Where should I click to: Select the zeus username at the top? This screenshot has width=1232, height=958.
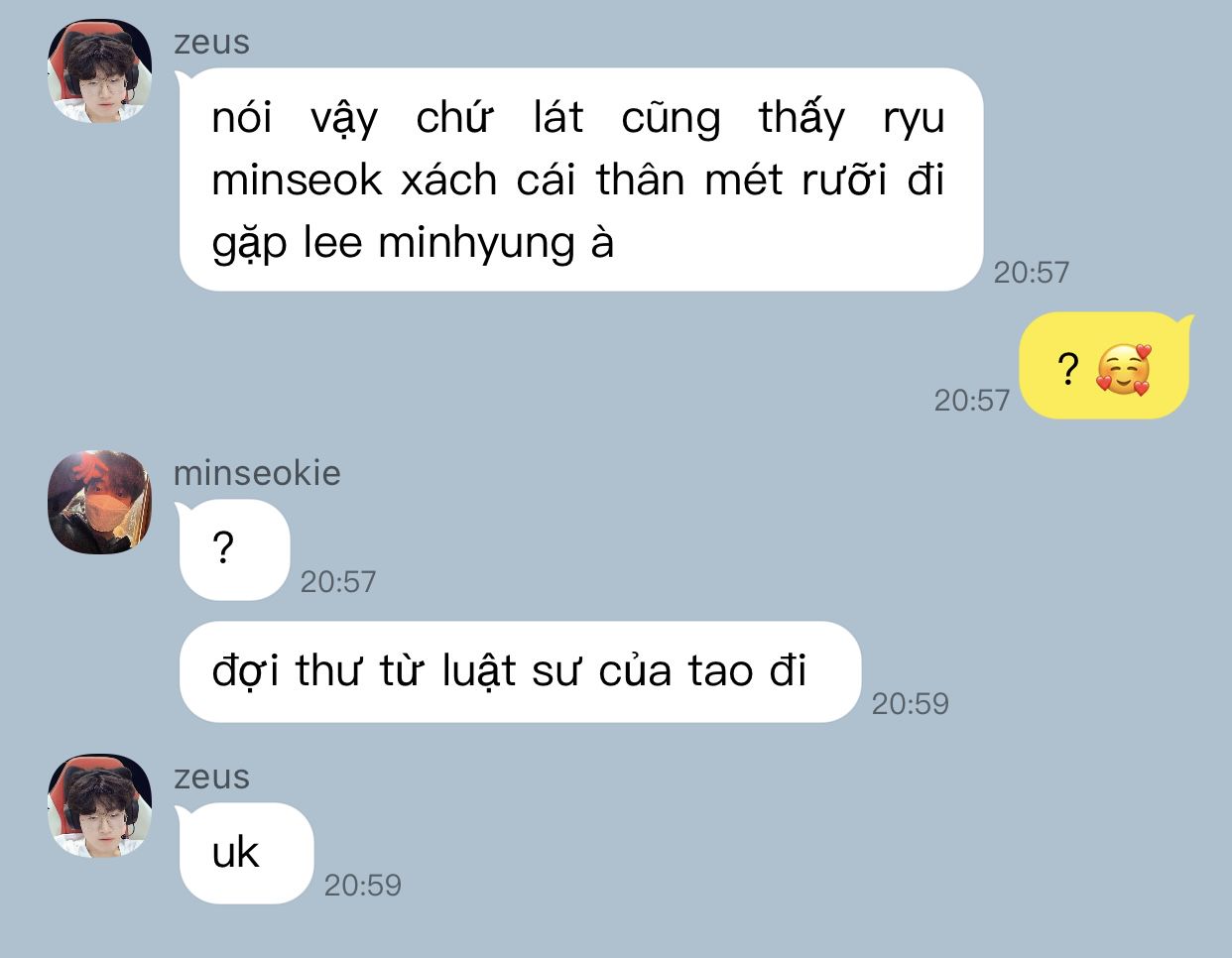coord(211,43)
